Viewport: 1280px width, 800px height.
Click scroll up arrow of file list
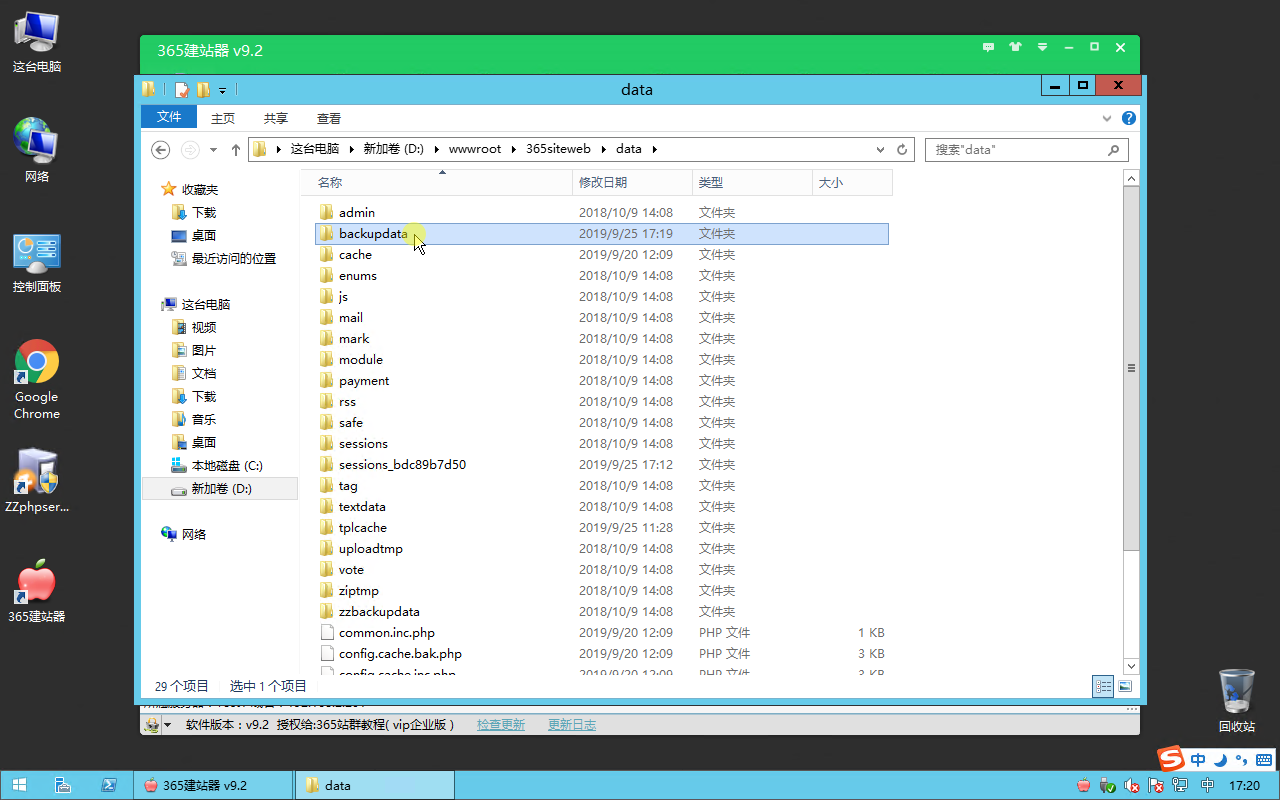coord(1131,178)
